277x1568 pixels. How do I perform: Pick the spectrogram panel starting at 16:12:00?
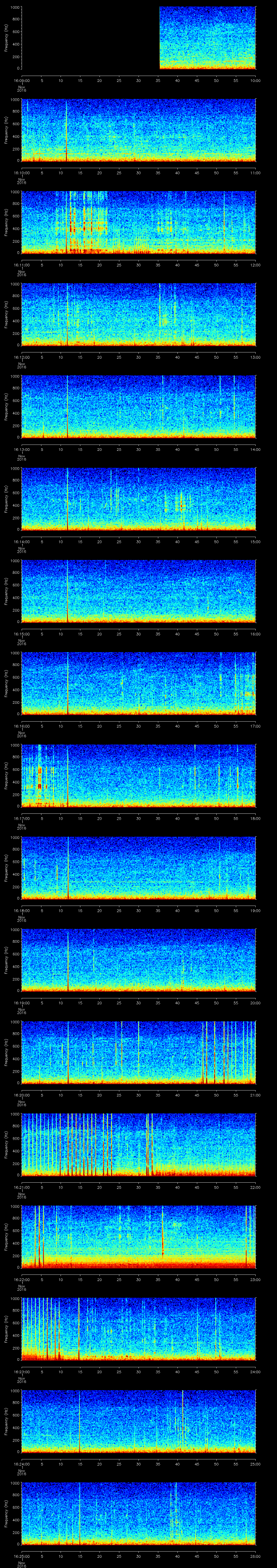click(139, 315)
